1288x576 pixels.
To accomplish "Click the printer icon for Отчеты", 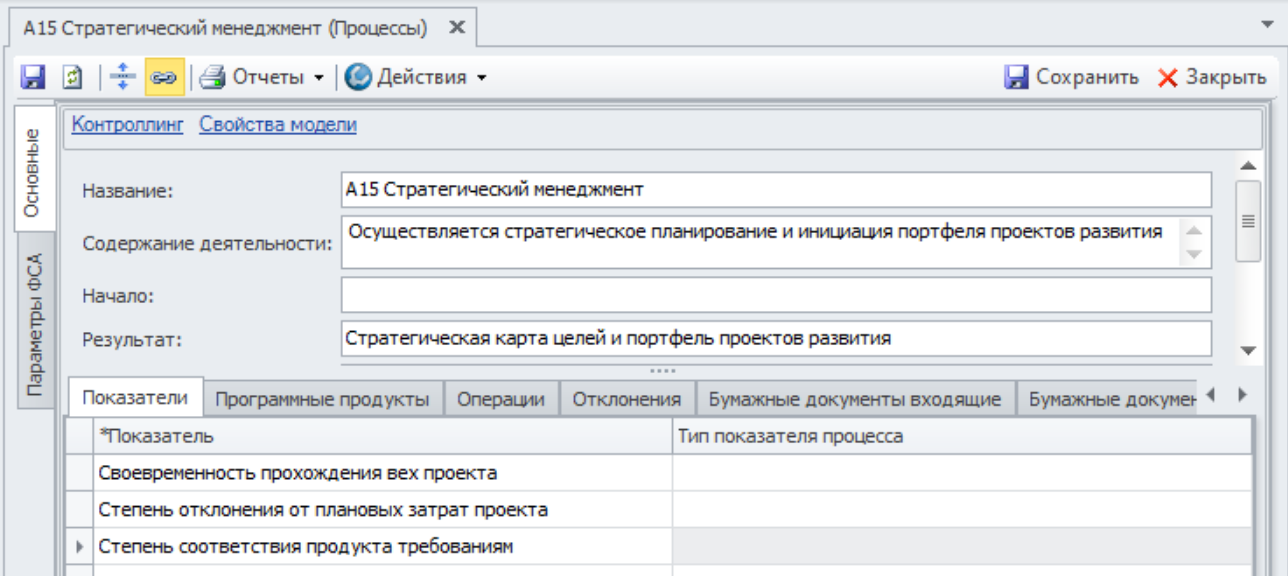I will [x=212, y=77].
